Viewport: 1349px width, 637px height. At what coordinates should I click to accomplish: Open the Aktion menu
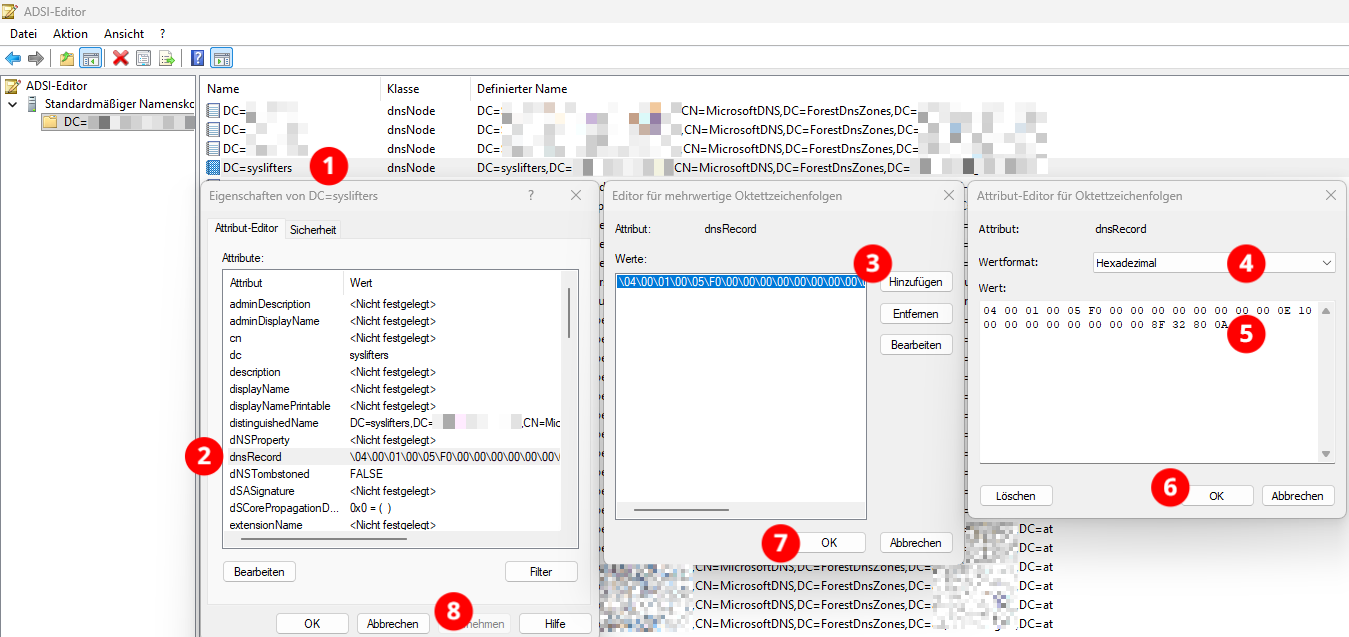pyautogui.click(x=70, y=34)
